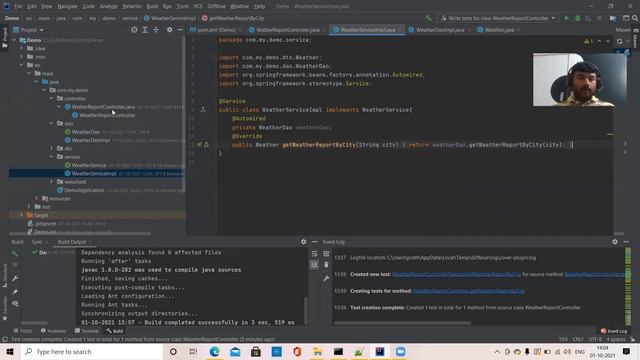Click the wrench settings icon in Event Log toolbar
This screenshot has height=360, width=640.
[326, 278]
